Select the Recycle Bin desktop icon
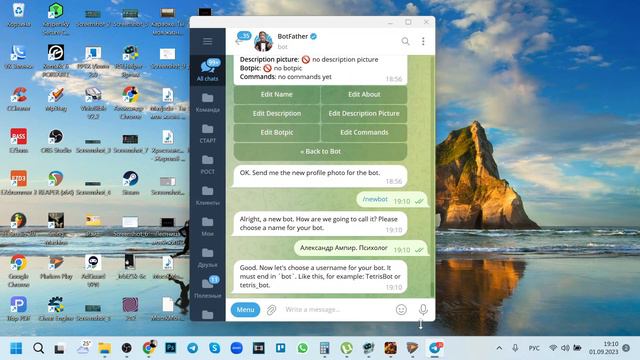Image resolution: width=640 pixels, height=360 pixels. (18, 15)
